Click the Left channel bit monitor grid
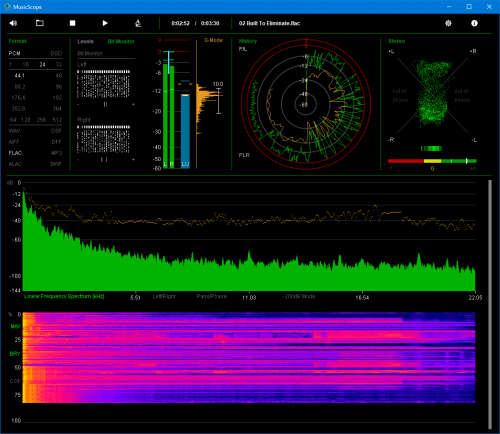The image size is (500, 434). [x=103, y=84]
